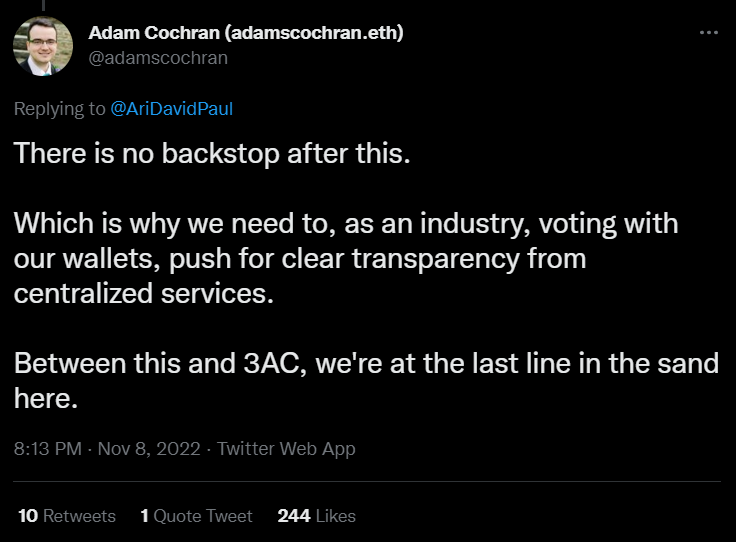
Task: Click the @adamscochran handle
Action: (x=158, y=57)
